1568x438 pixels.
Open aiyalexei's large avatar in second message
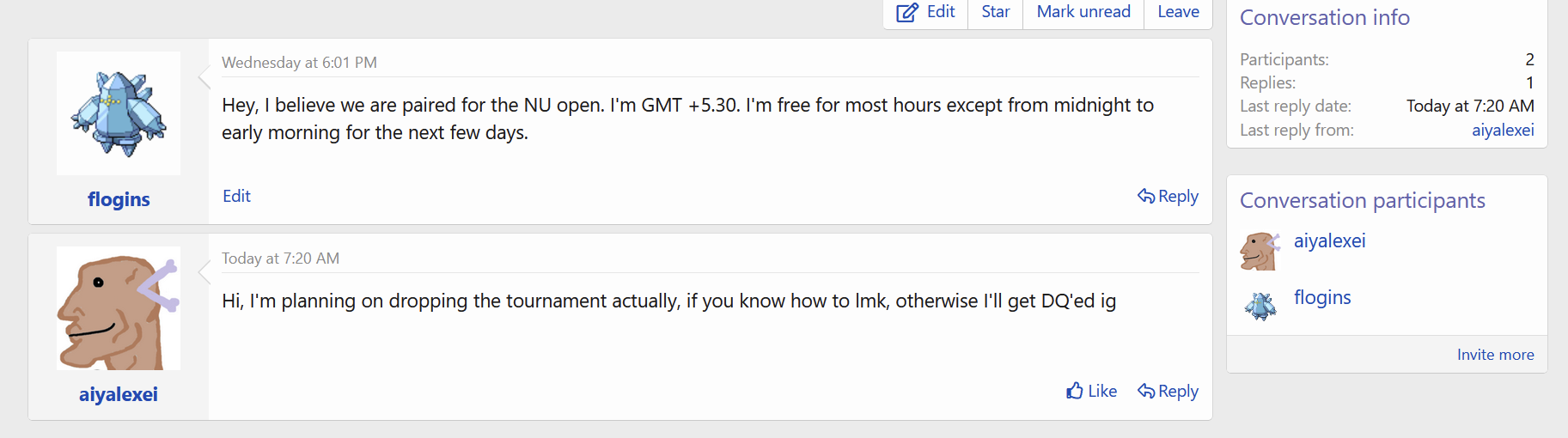point(119,308)
